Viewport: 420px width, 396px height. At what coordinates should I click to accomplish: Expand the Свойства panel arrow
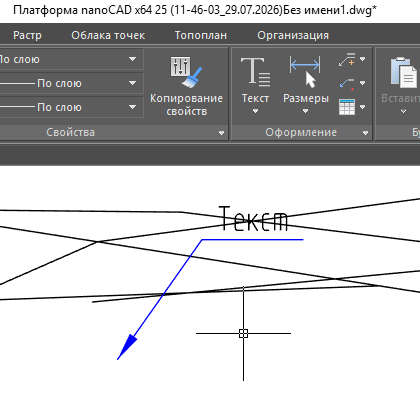click(x=221, y=133)
